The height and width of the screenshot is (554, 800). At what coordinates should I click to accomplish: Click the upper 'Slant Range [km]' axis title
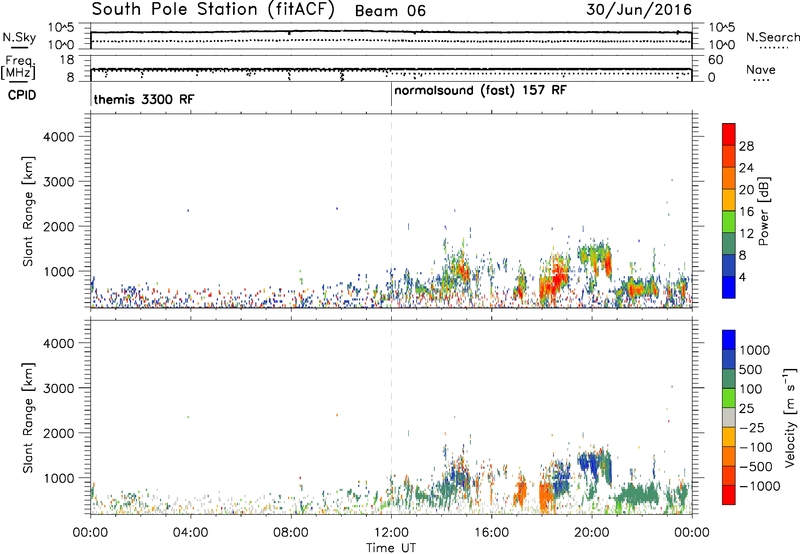coord(28,211)
